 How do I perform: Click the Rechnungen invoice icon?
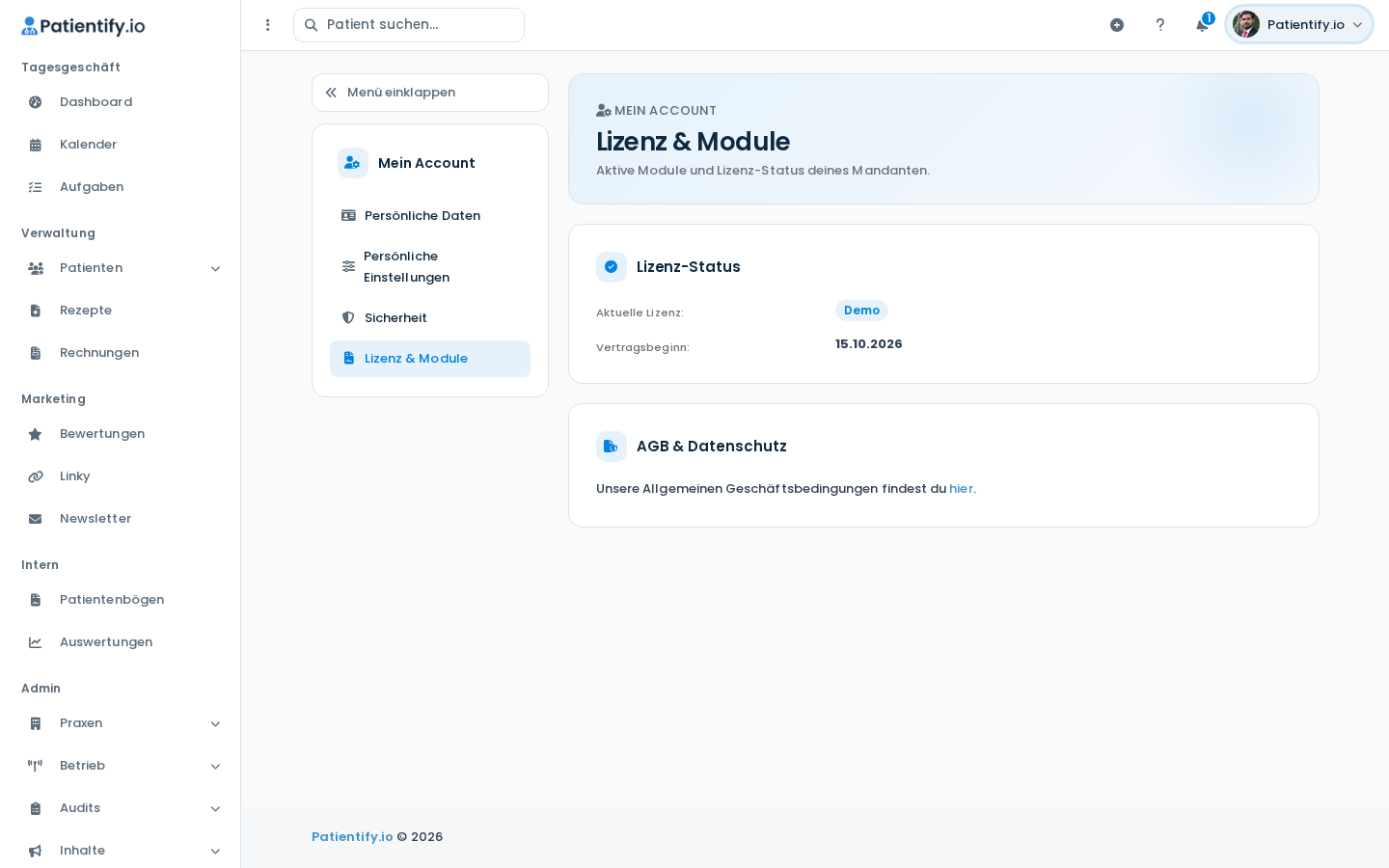tap(36, 353)
